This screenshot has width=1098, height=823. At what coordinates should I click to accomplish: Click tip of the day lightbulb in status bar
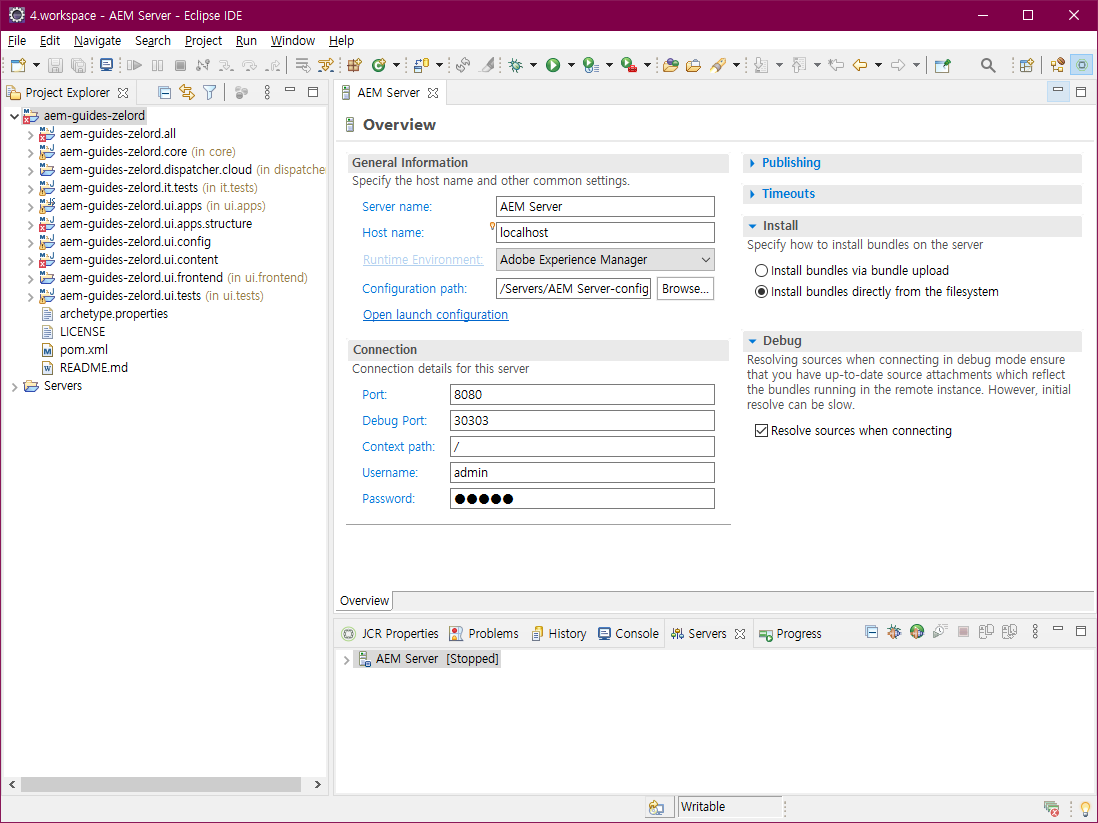pos(1085,809)
